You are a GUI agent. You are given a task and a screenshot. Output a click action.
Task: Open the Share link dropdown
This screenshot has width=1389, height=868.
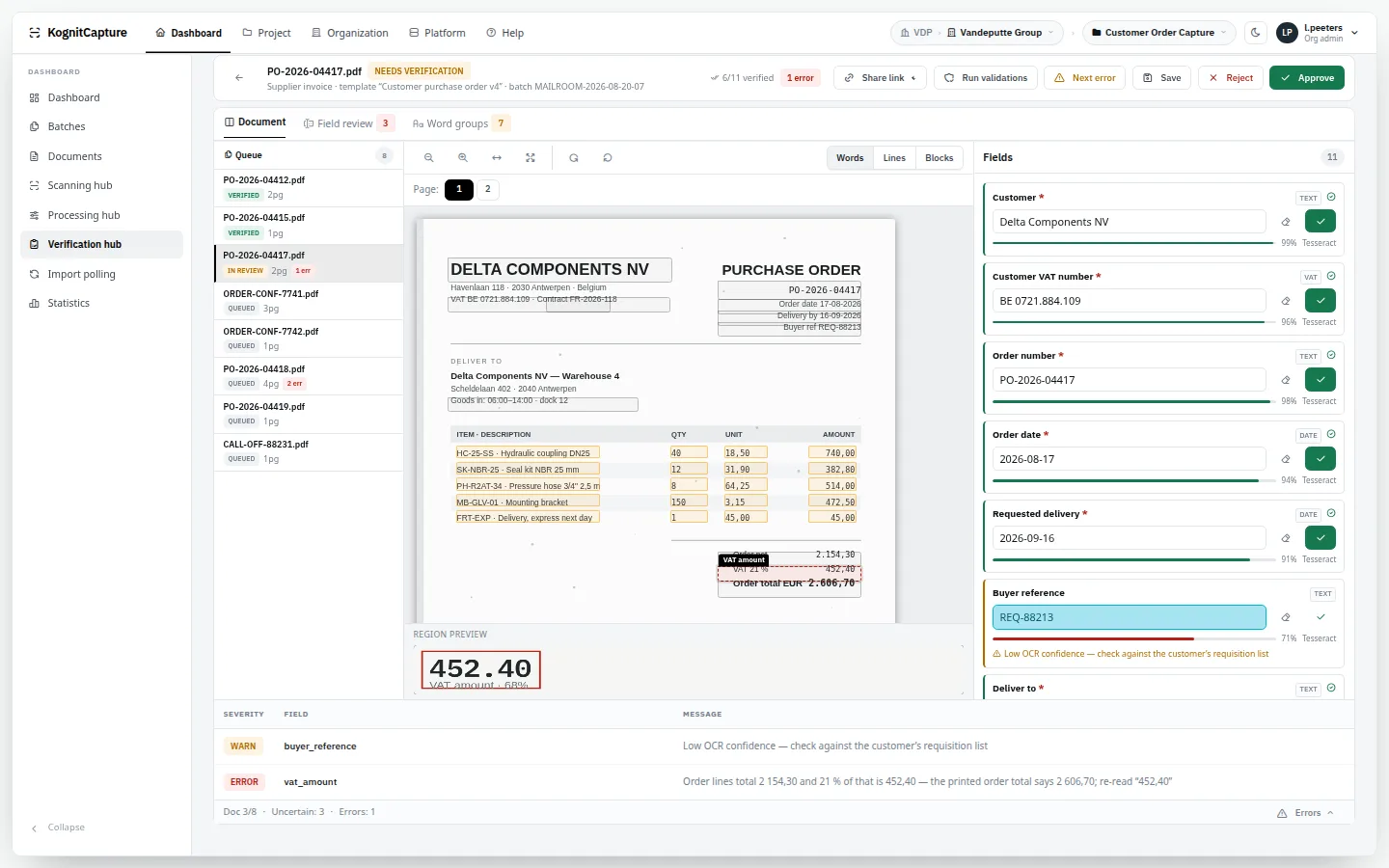tap(880, 78)
